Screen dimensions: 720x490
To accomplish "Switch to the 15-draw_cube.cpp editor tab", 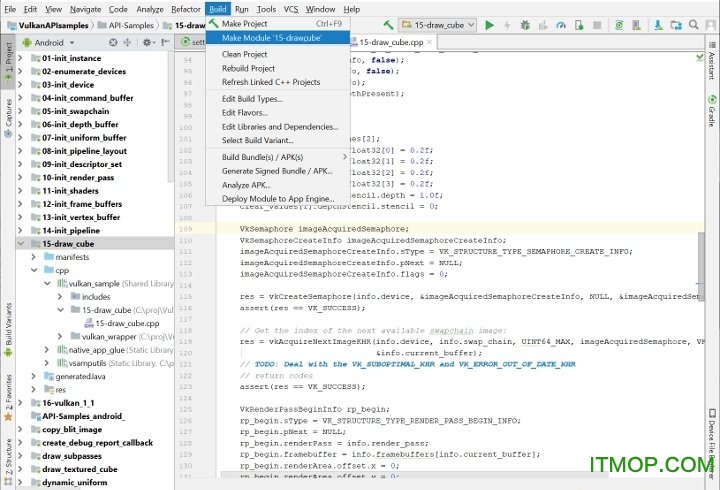I will pyautogui.click(x=391, y=42).
